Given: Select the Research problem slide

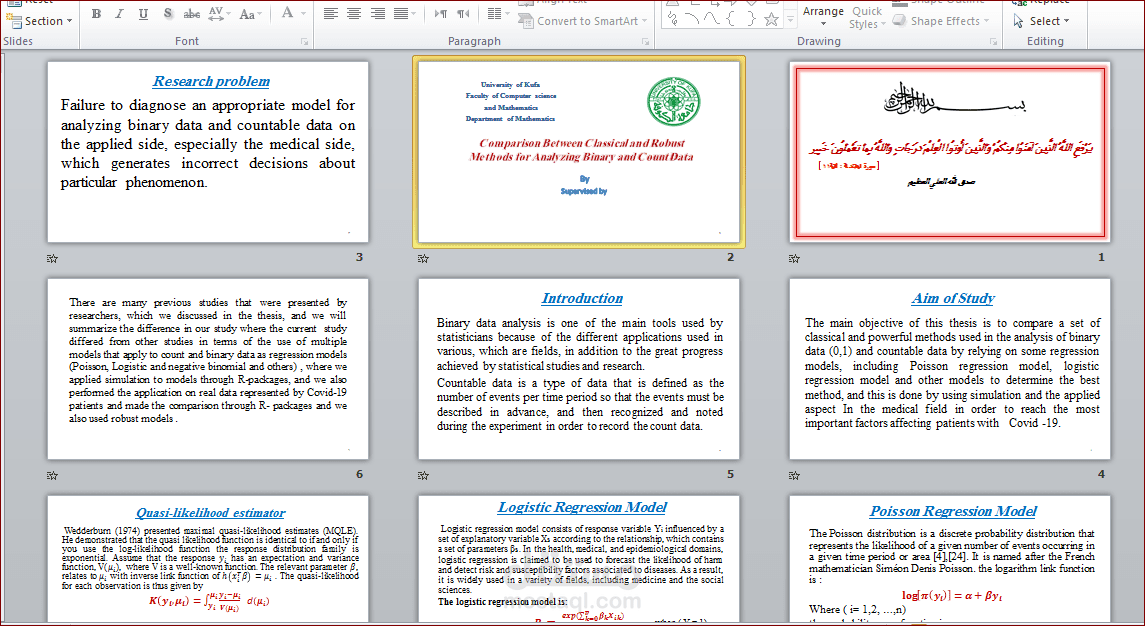Looking at the screenshot, I should [x=208, y=152].
